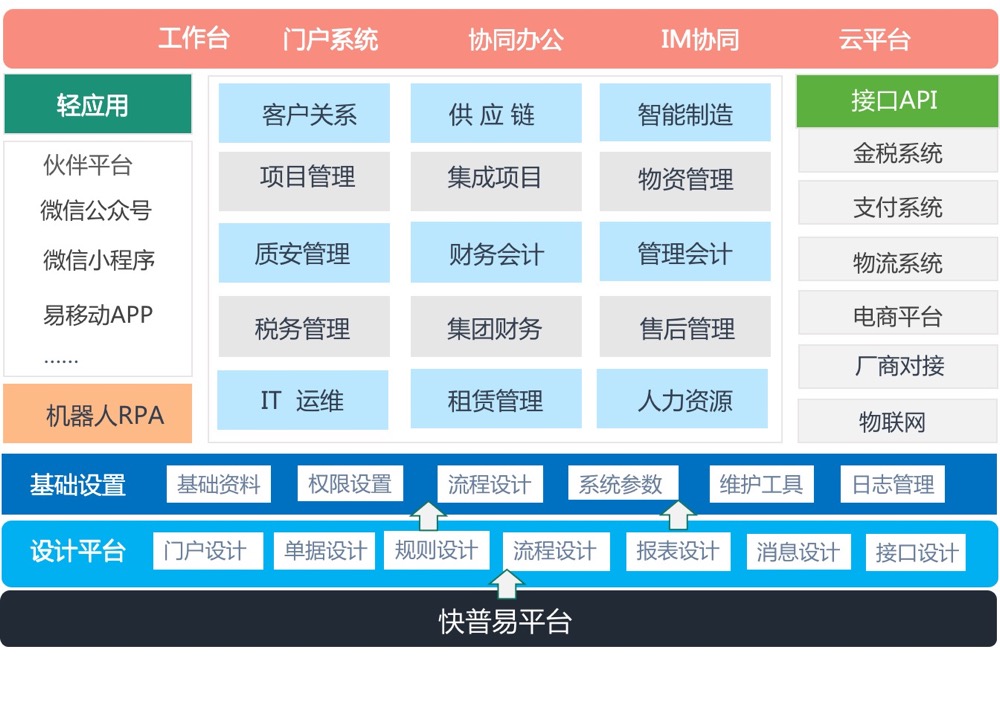Screen dimensions: 1000x705
Task: Switch to 门户系统 in the top bar
Action: (330, 39)
